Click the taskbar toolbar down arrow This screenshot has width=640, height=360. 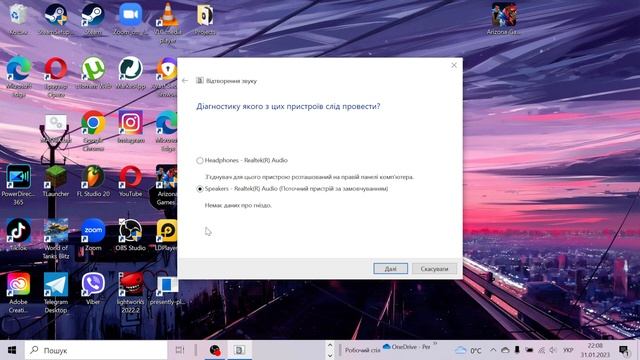coord(329,355)
